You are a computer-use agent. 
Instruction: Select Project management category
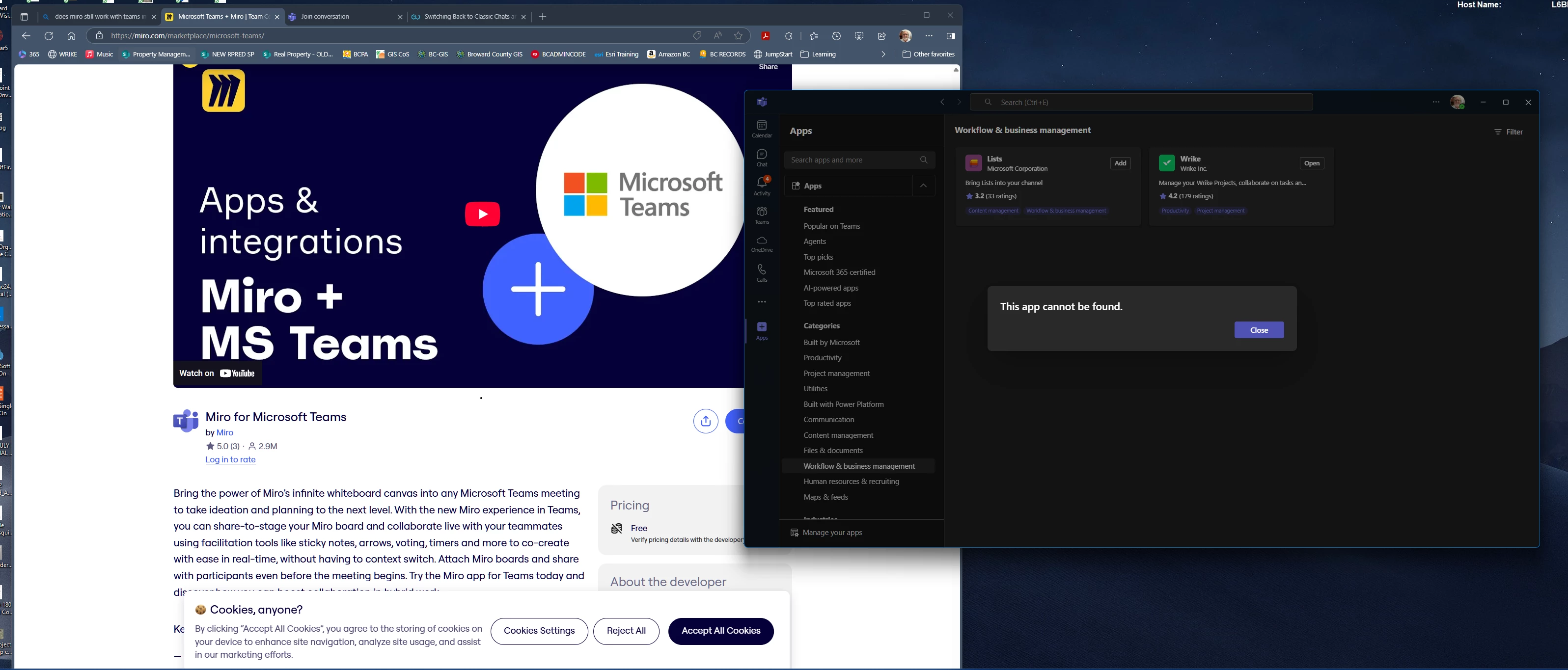tap(836, 374)
